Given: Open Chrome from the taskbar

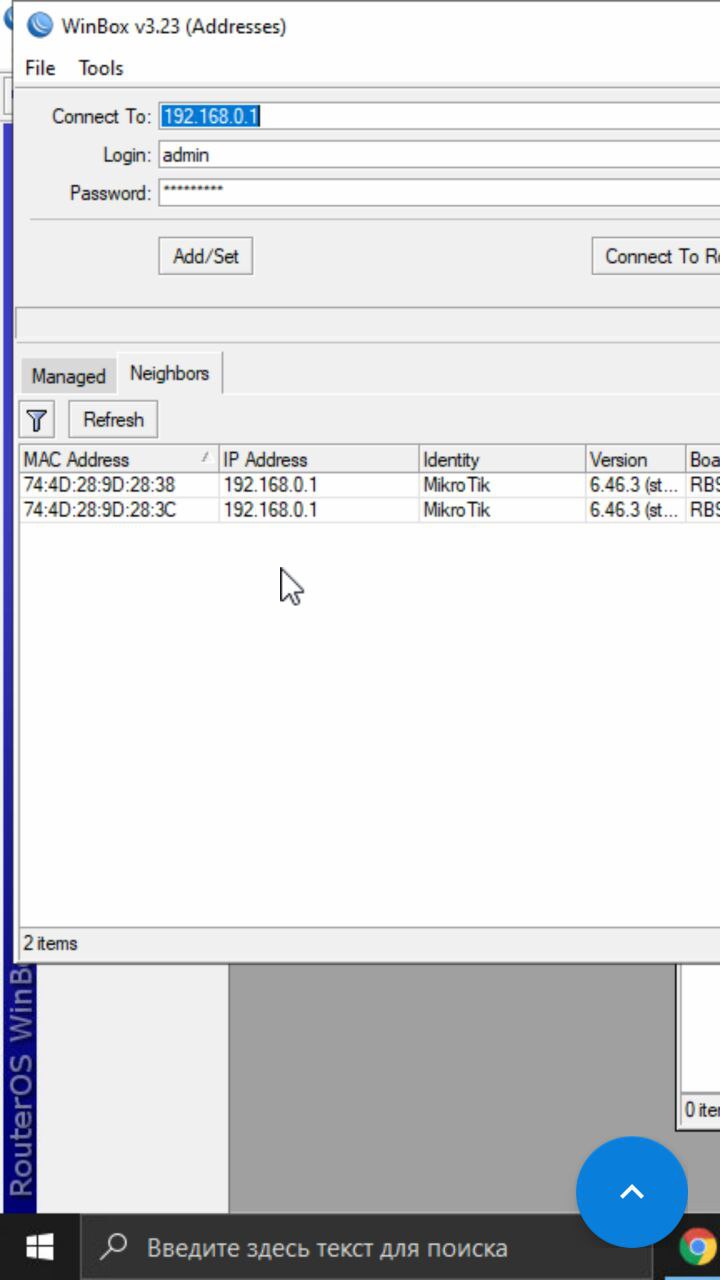Looking at the screenshot, I should tap(698, 1248).
